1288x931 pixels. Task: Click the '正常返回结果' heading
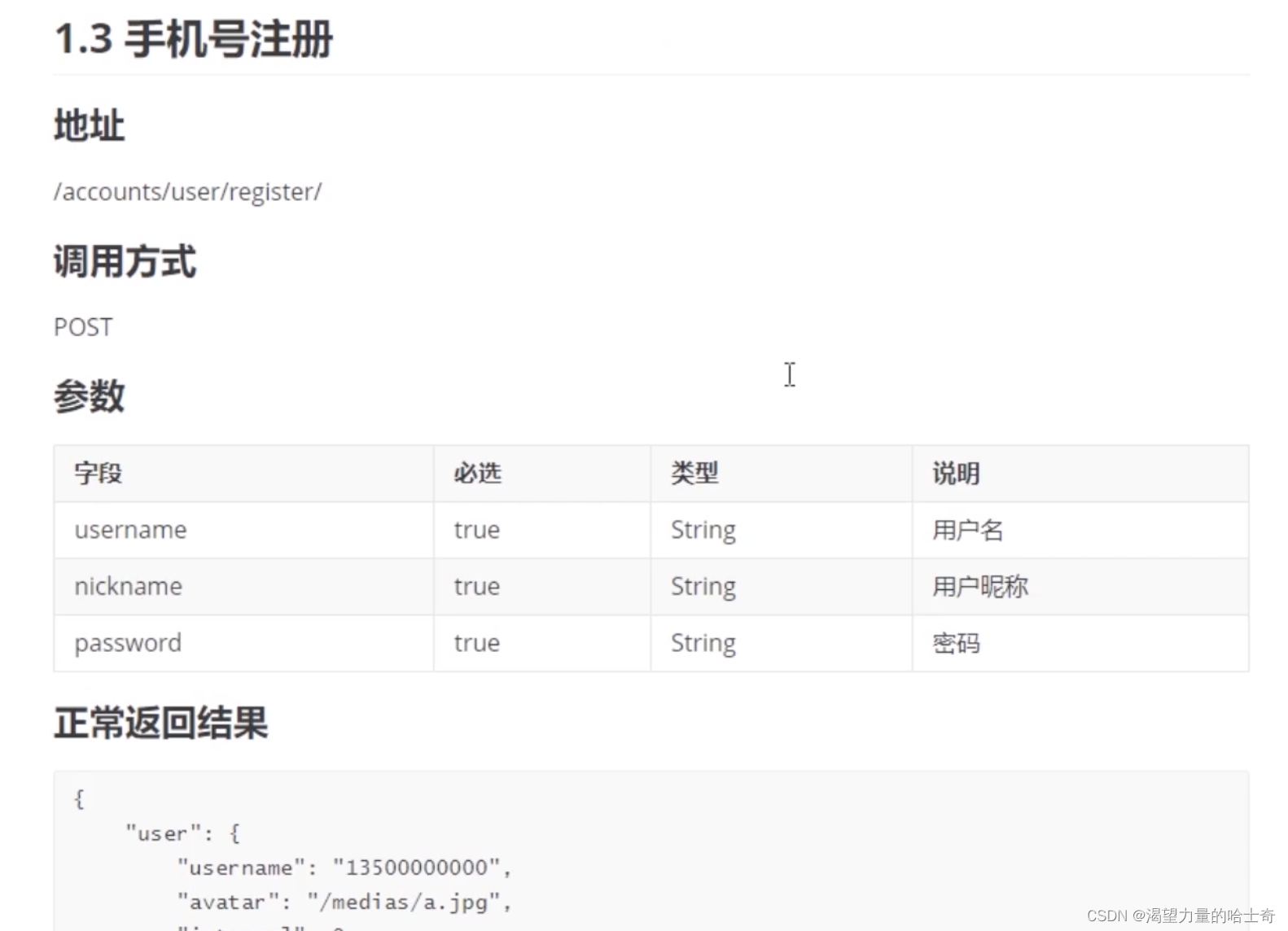click(161, 723)
